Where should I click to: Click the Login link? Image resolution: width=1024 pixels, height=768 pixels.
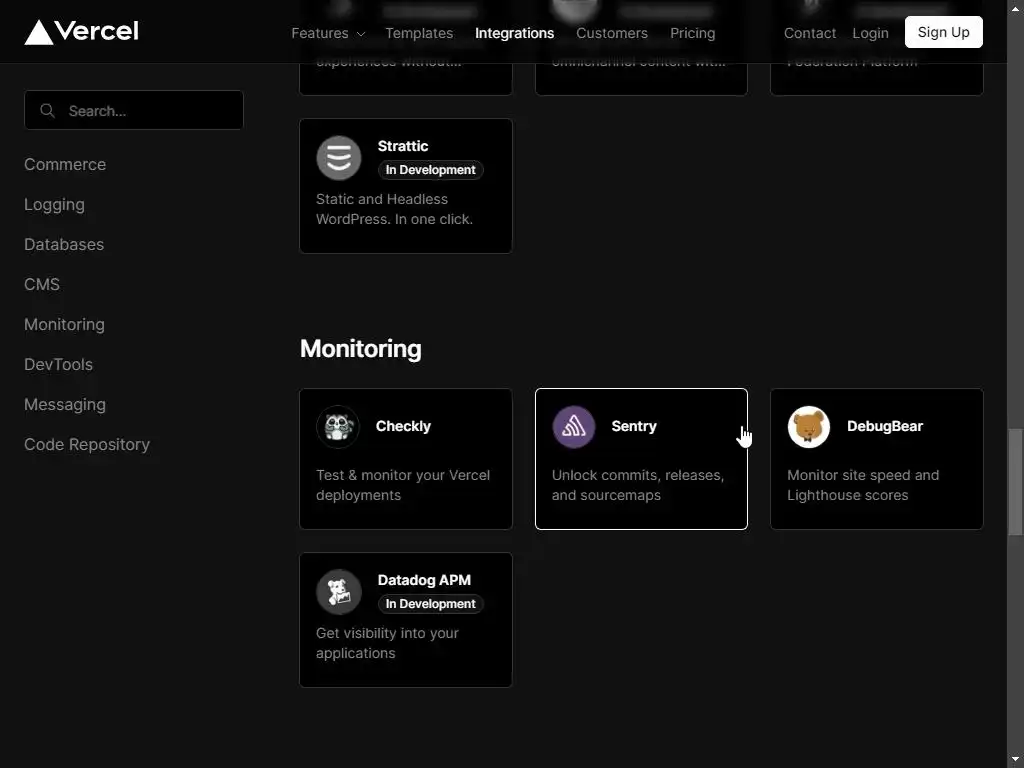[x=870, y=33]
